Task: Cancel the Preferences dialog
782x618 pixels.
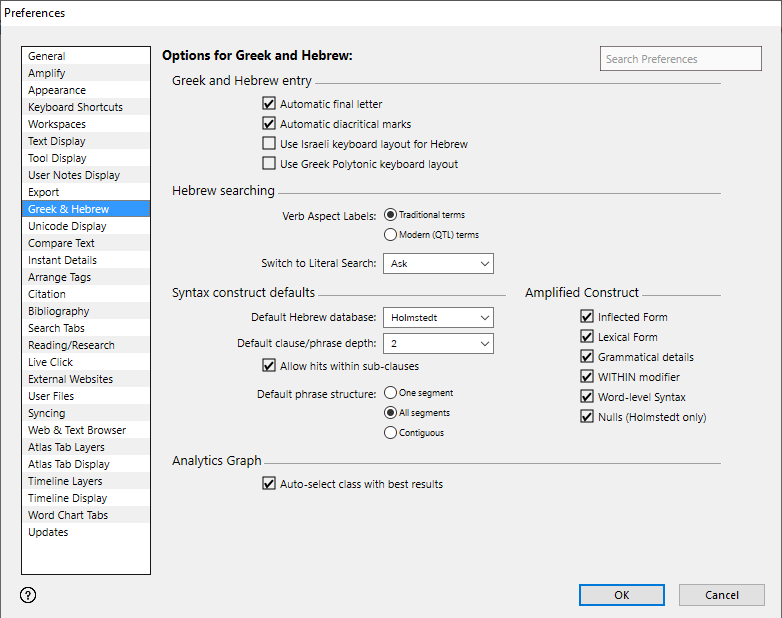Action: click(x=721, y=595)
